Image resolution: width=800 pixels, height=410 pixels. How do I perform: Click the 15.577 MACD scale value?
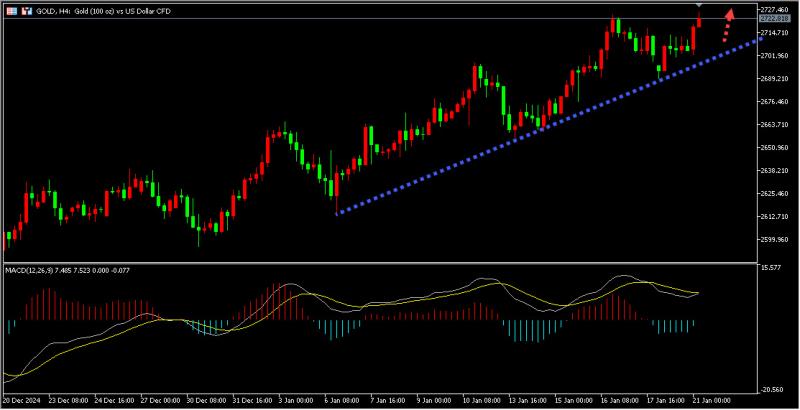point(770,269)
